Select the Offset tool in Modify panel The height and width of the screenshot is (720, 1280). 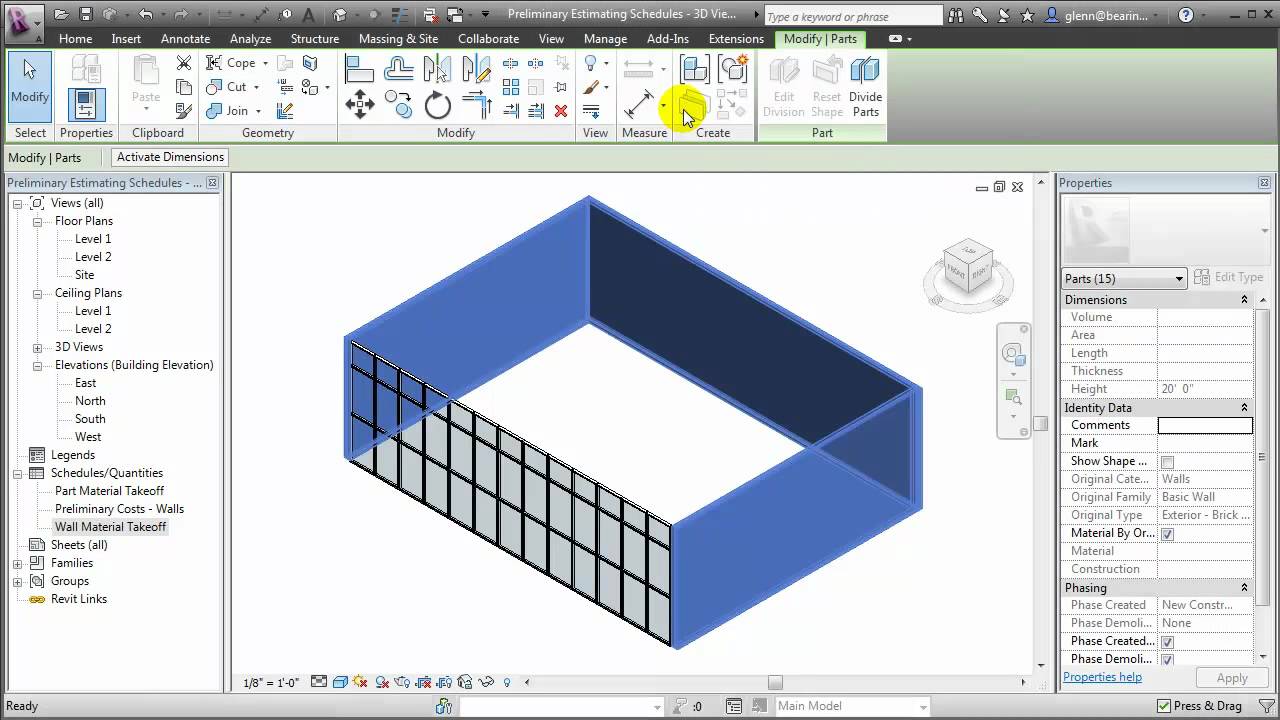pyautogui.click(x=399, y=68)
